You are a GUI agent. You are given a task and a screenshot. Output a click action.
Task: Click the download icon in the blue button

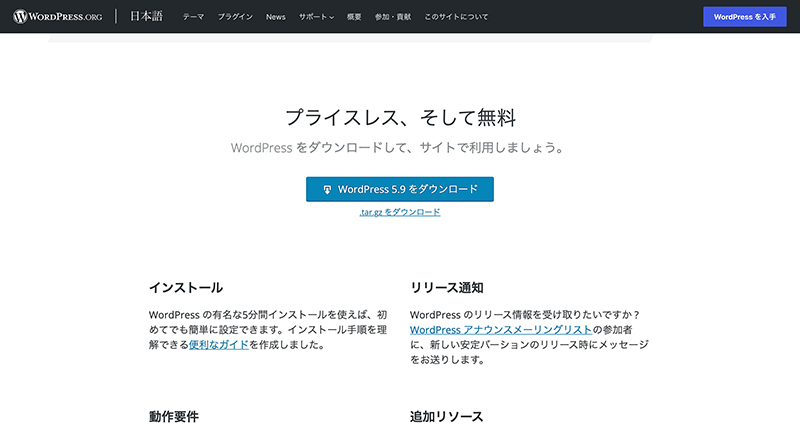pyautogui.click(x=327, y=189)
